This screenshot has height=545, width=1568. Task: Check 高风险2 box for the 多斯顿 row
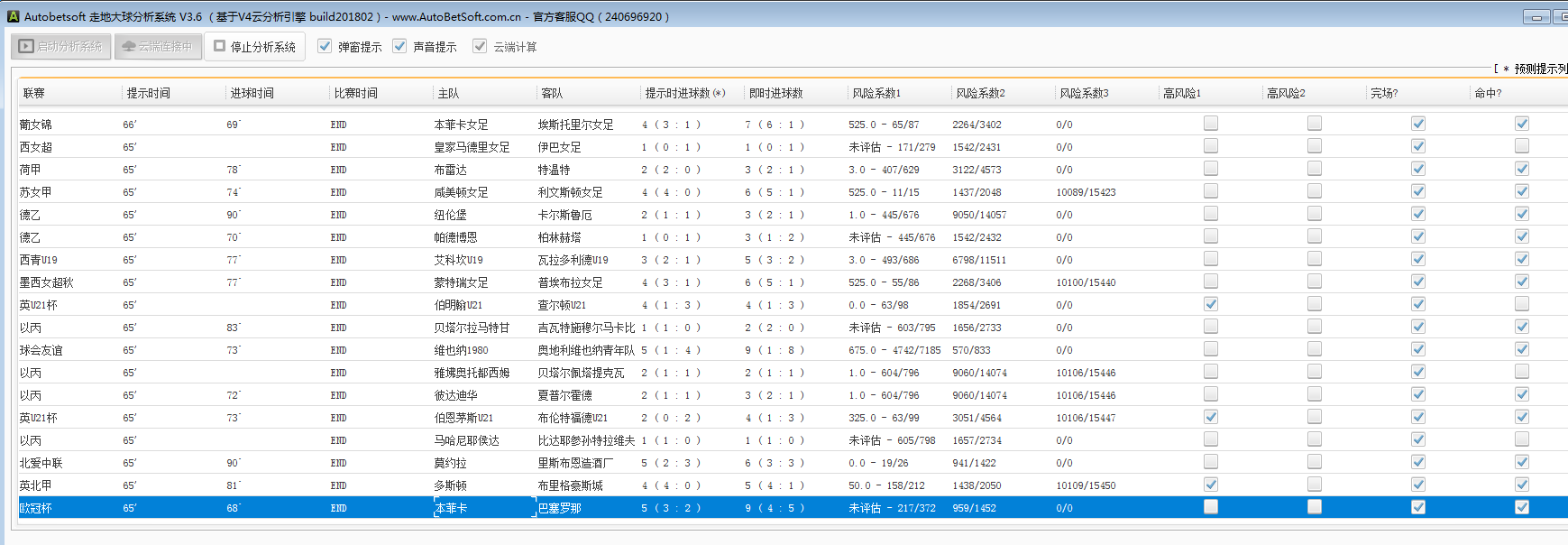(1314, 485)
